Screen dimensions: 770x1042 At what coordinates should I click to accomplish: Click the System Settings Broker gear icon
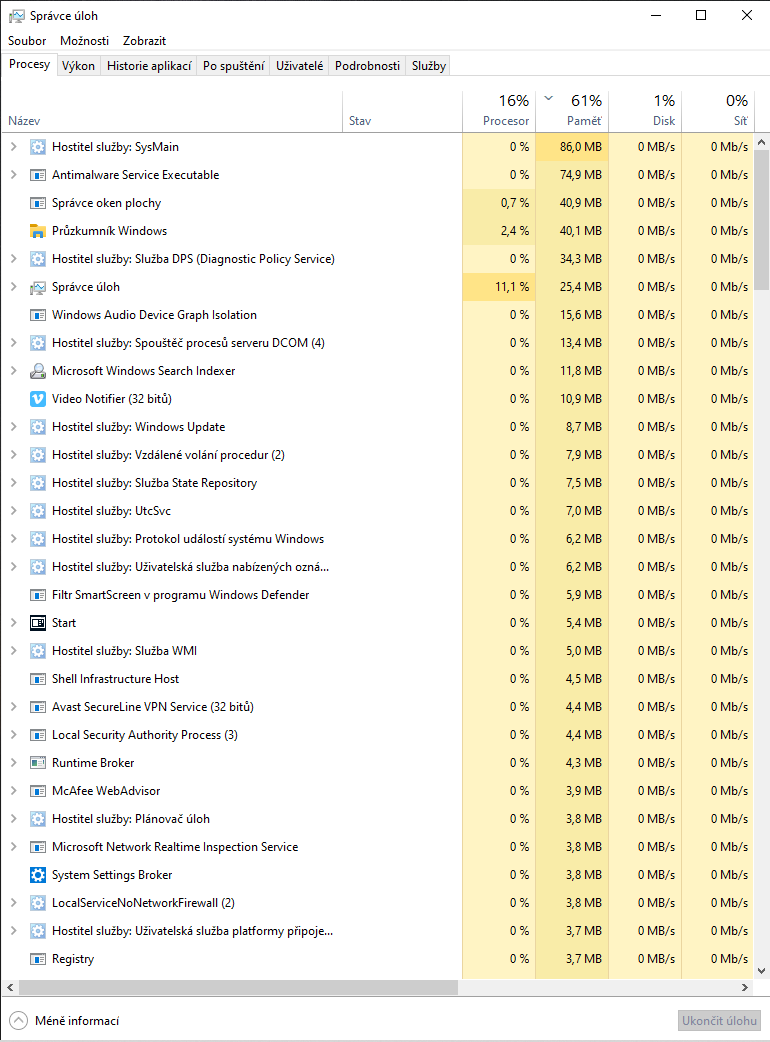pyautogui.click(x=38, y=875)
